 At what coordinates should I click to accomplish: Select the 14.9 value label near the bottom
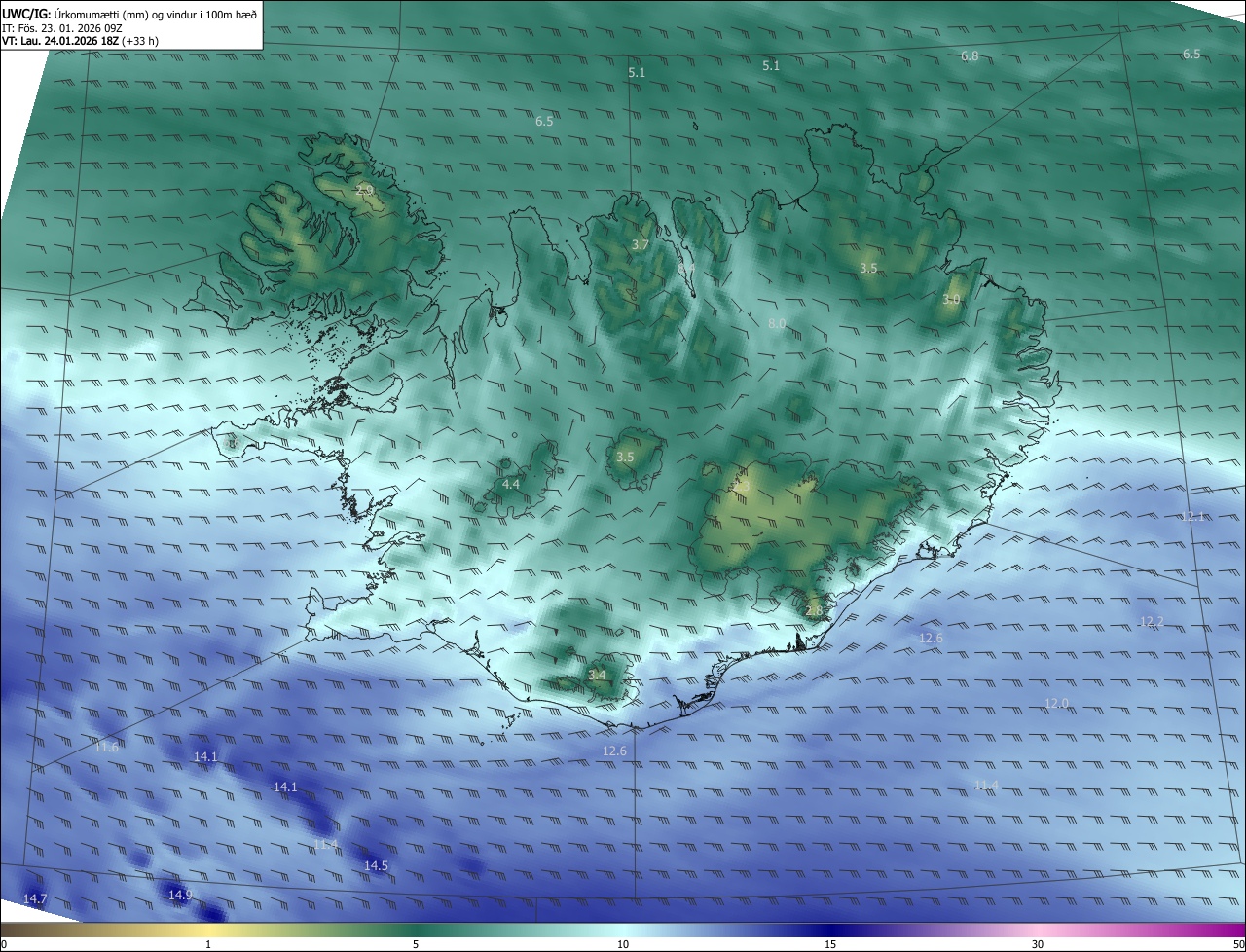[x=180, y=895]
